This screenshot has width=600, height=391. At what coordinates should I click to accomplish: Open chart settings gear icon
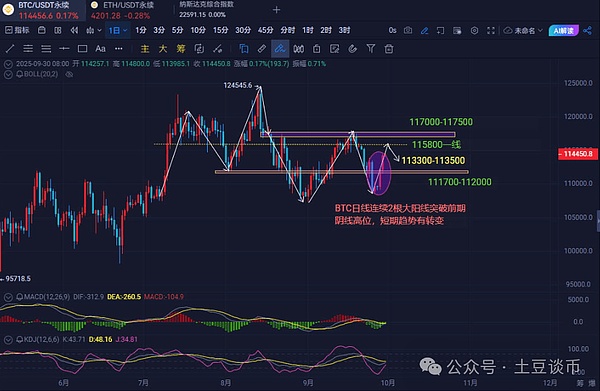coord(474,30)
